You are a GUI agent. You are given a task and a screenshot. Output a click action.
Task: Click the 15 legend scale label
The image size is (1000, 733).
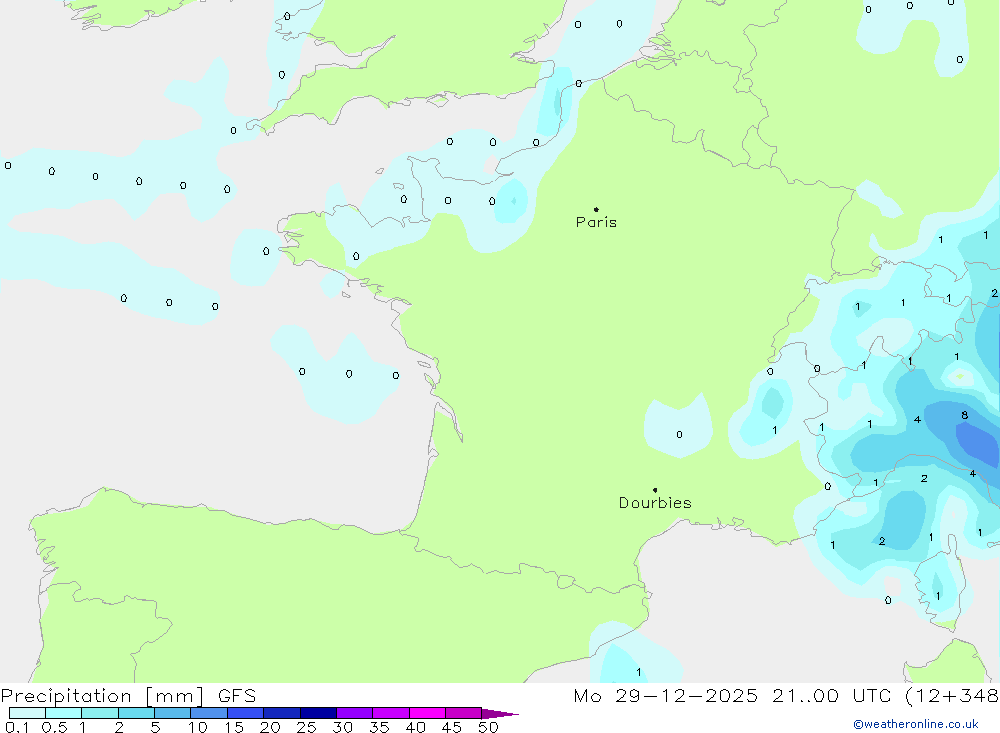[x=234, y=727]
